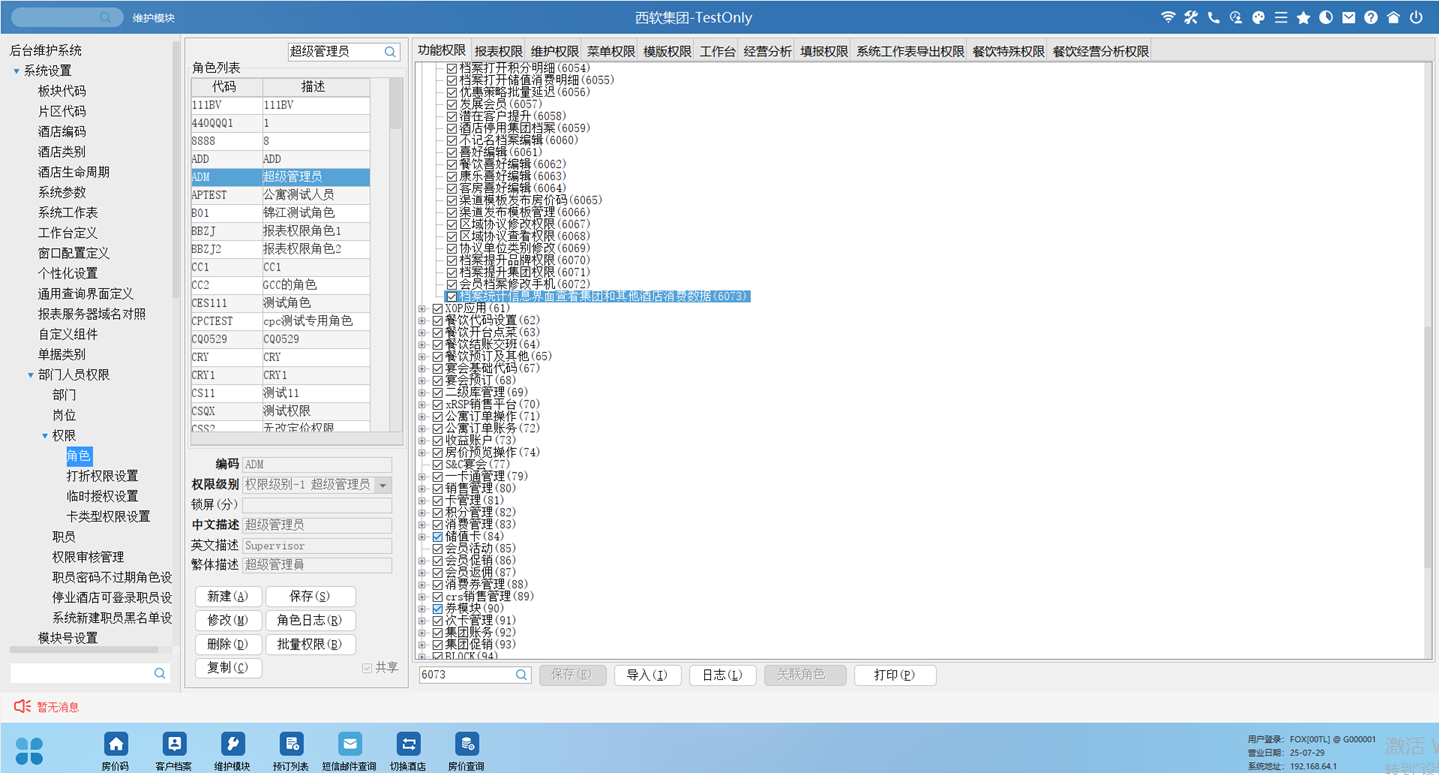Click the tools wrench icon in header
This screenshot has width=1439, height=775.
(1191, 18)
